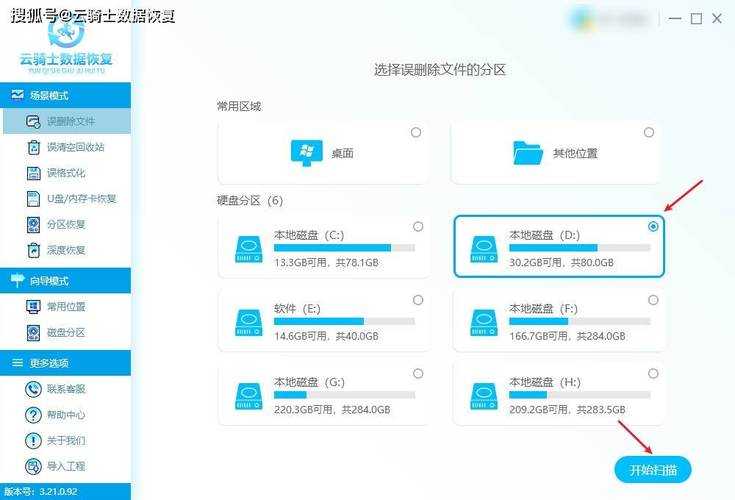Click the desktop 桌面 monitor icon
735x500 pixels.
tap(307, 153)
